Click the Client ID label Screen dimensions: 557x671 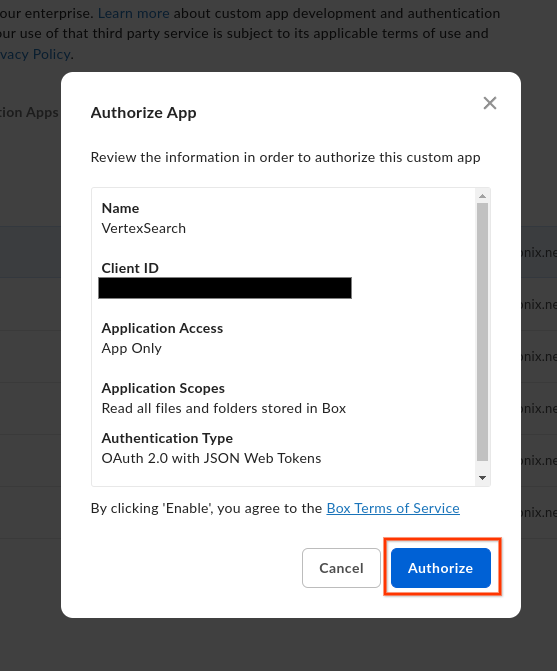pos(130,268)
